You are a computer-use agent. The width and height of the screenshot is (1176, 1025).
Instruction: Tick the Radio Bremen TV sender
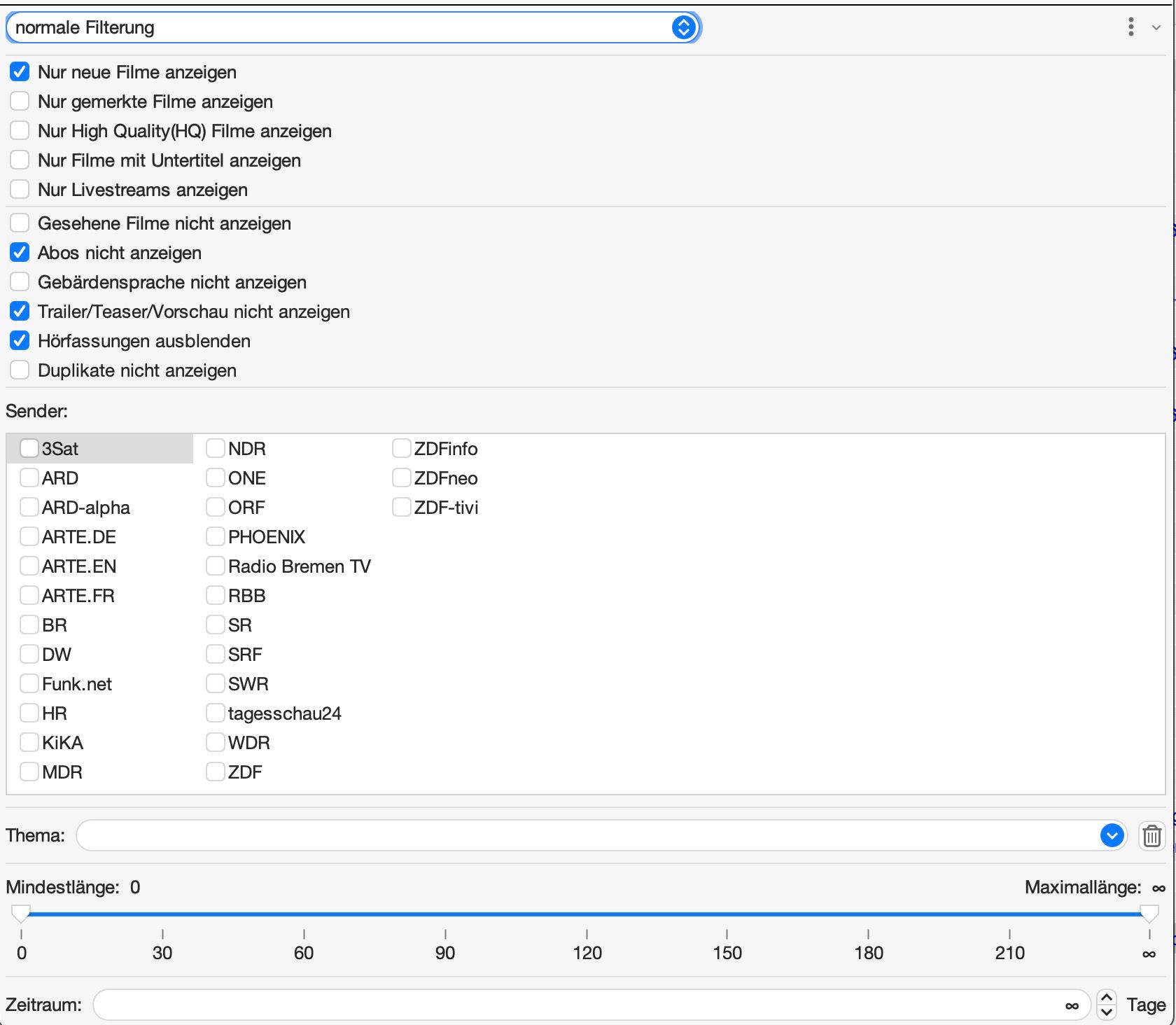click(216, 566)
